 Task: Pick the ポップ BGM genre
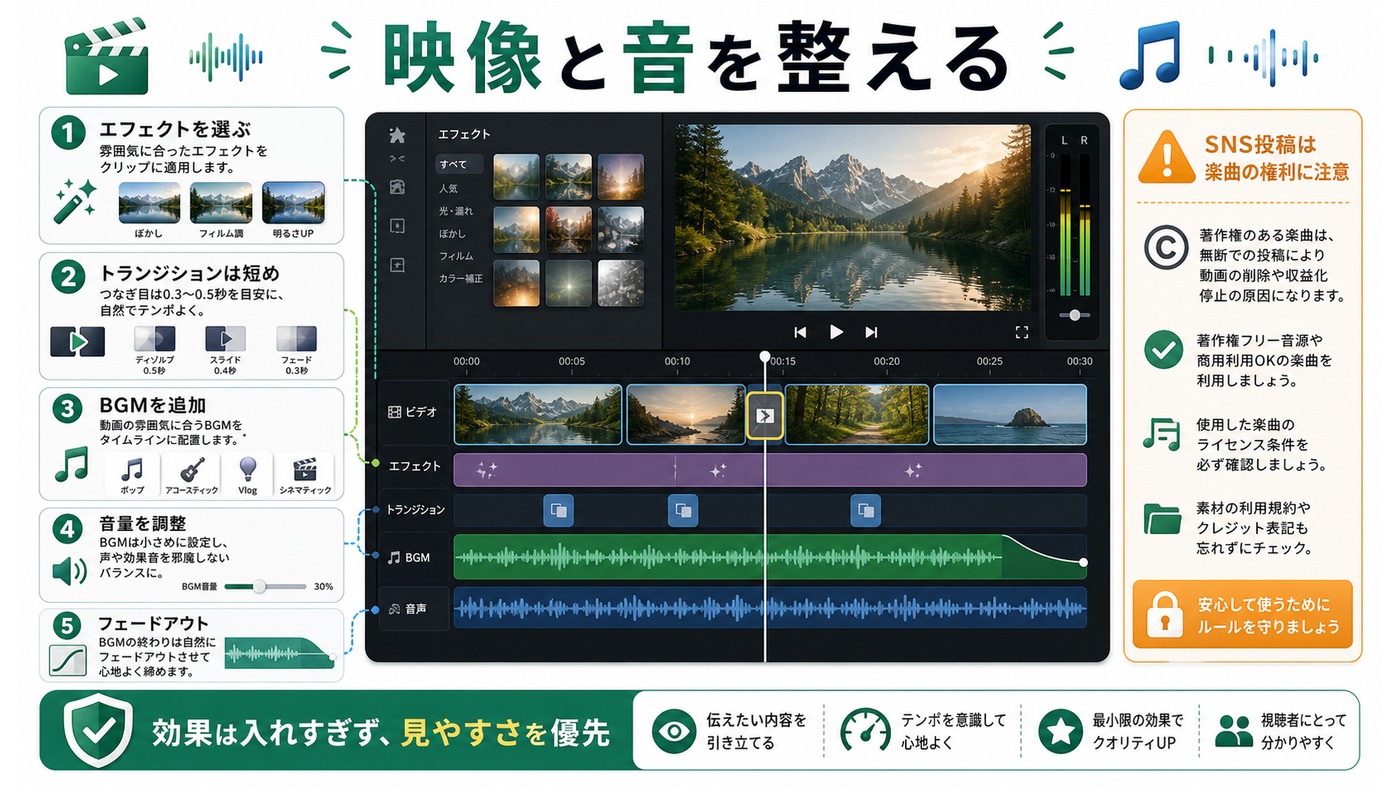132,475
